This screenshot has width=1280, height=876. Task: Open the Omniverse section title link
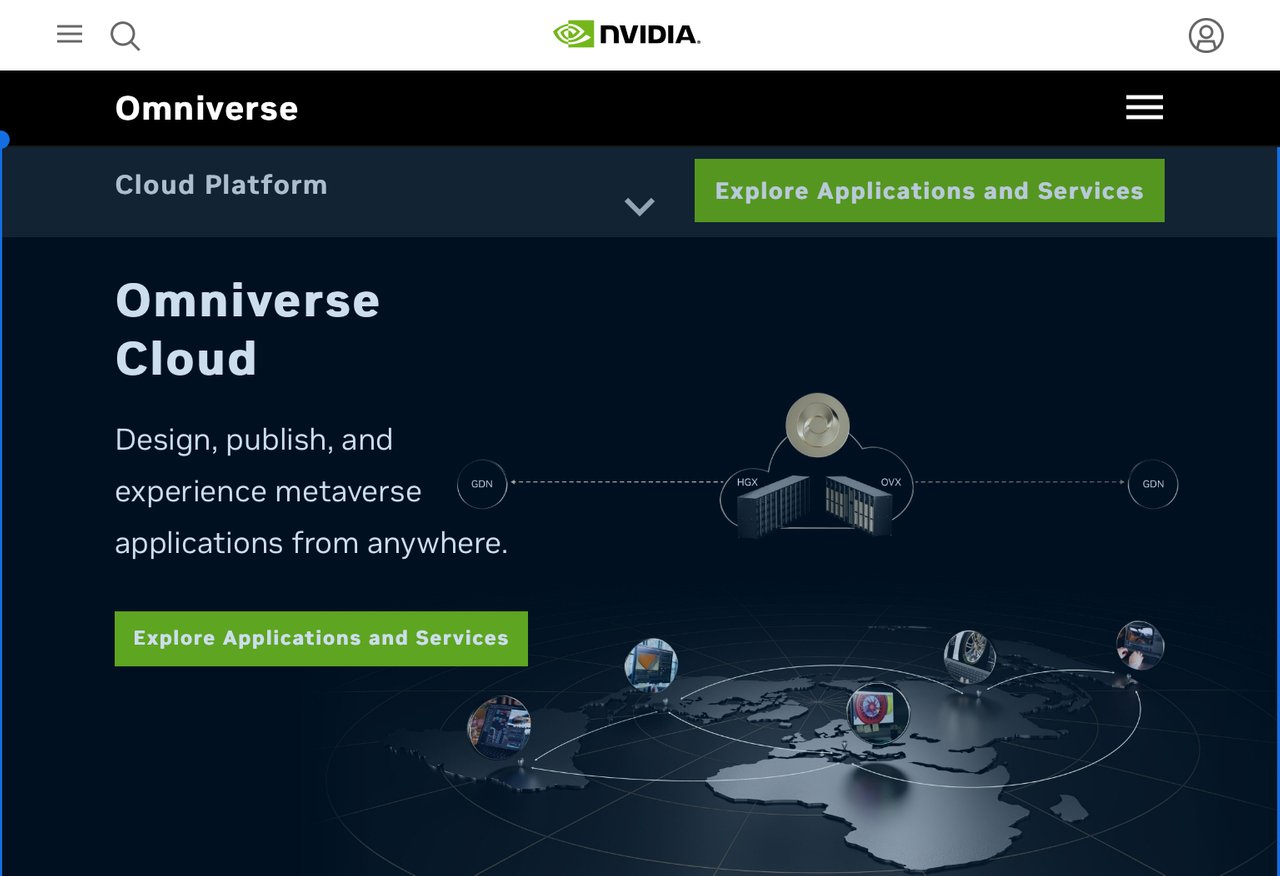coord(206,108)
